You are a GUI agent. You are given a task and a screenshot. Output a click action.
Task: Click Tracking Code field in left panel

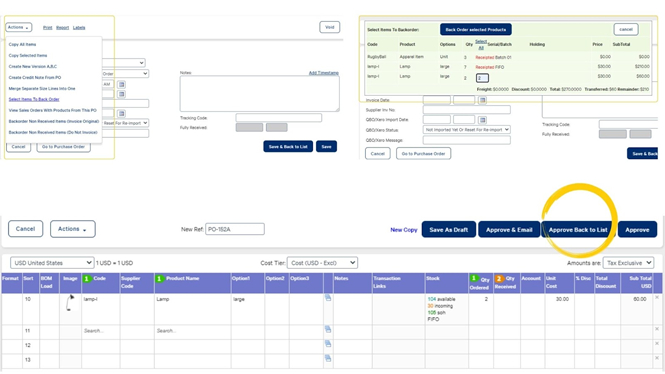(x=279, y=118)
